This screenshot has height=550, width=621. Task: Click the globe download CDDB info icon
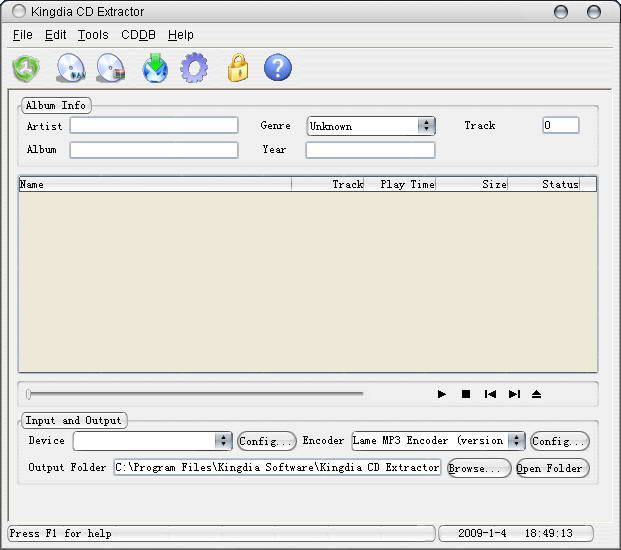coord(155,68)
